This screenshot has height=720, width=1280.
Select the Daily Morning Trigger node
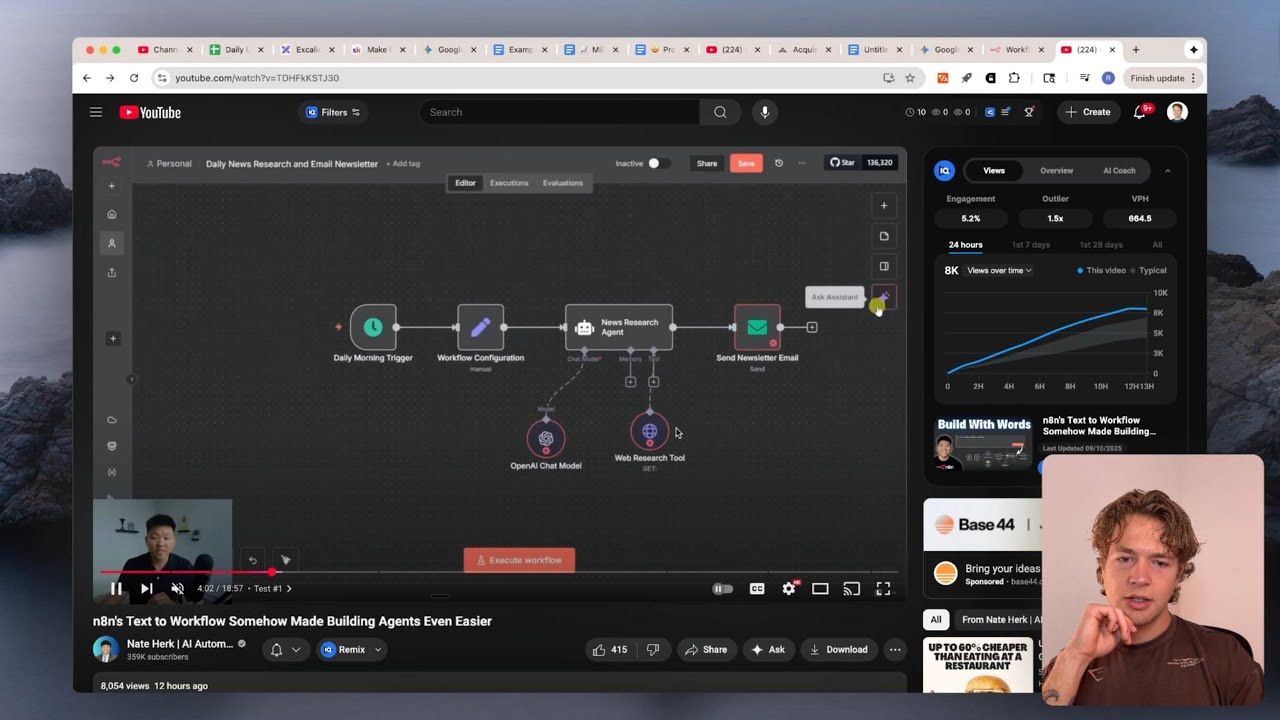[373, 327]
